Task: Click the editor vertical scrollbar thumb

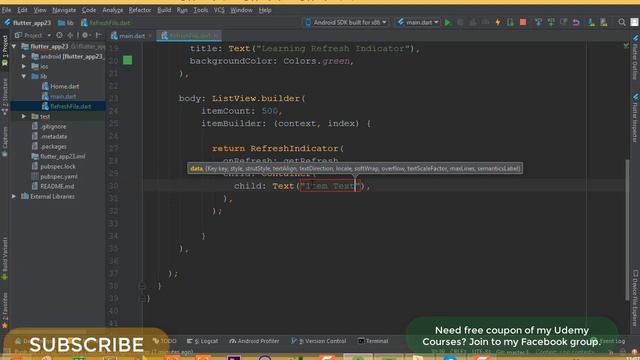Action: pyautogui.click(x=627, y=229)
